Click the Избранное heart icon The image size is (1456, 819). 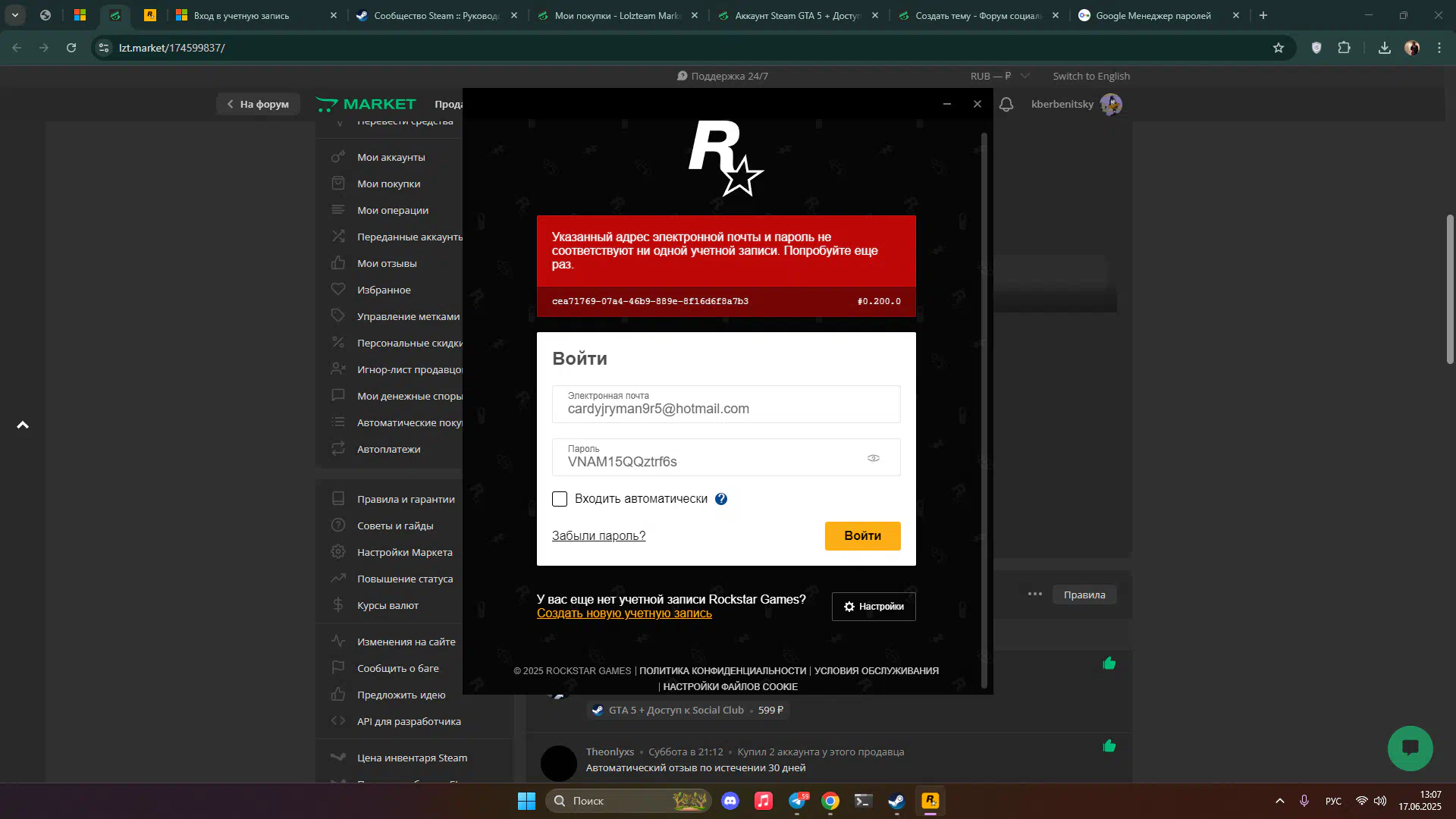click(338, 290)
